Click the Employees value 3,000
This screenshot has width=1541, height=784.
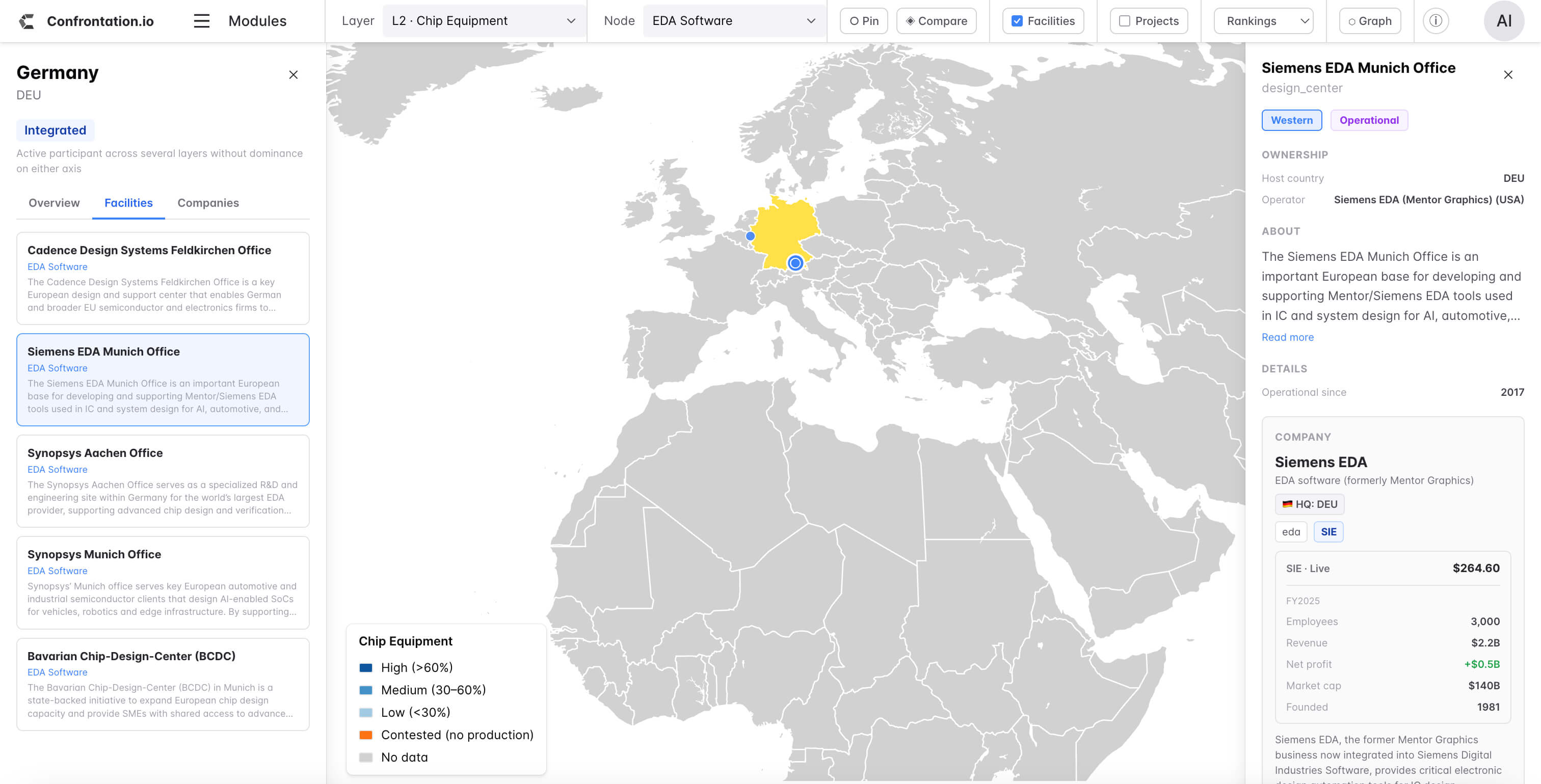(x=1485, y=621)
